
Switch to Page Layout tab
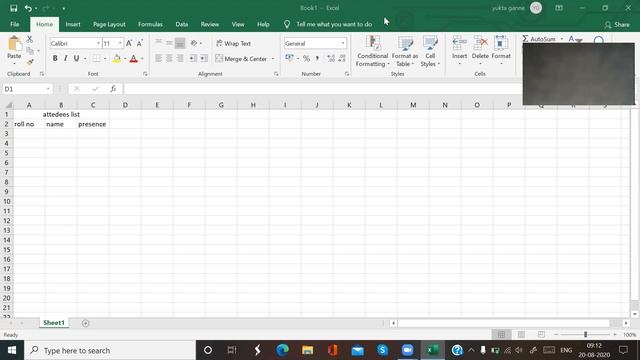point(109,24)
